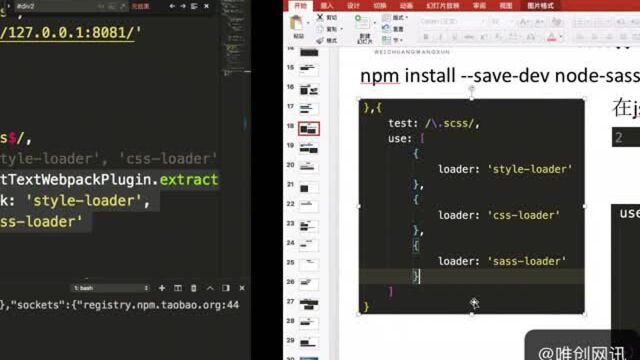Image resolution: width=640 pixels, height=360 pixels.
Task: Open the terminal selector '1: bash' dropdown
Action: click(111, 288)
